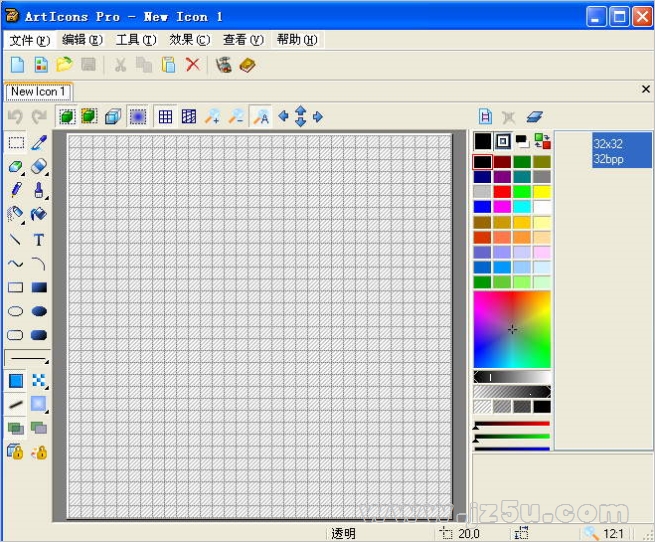Screen dimensions: 655x542
Task: Open an existing file folder icon
Action: pyautogui.click(x=64, y=65)
